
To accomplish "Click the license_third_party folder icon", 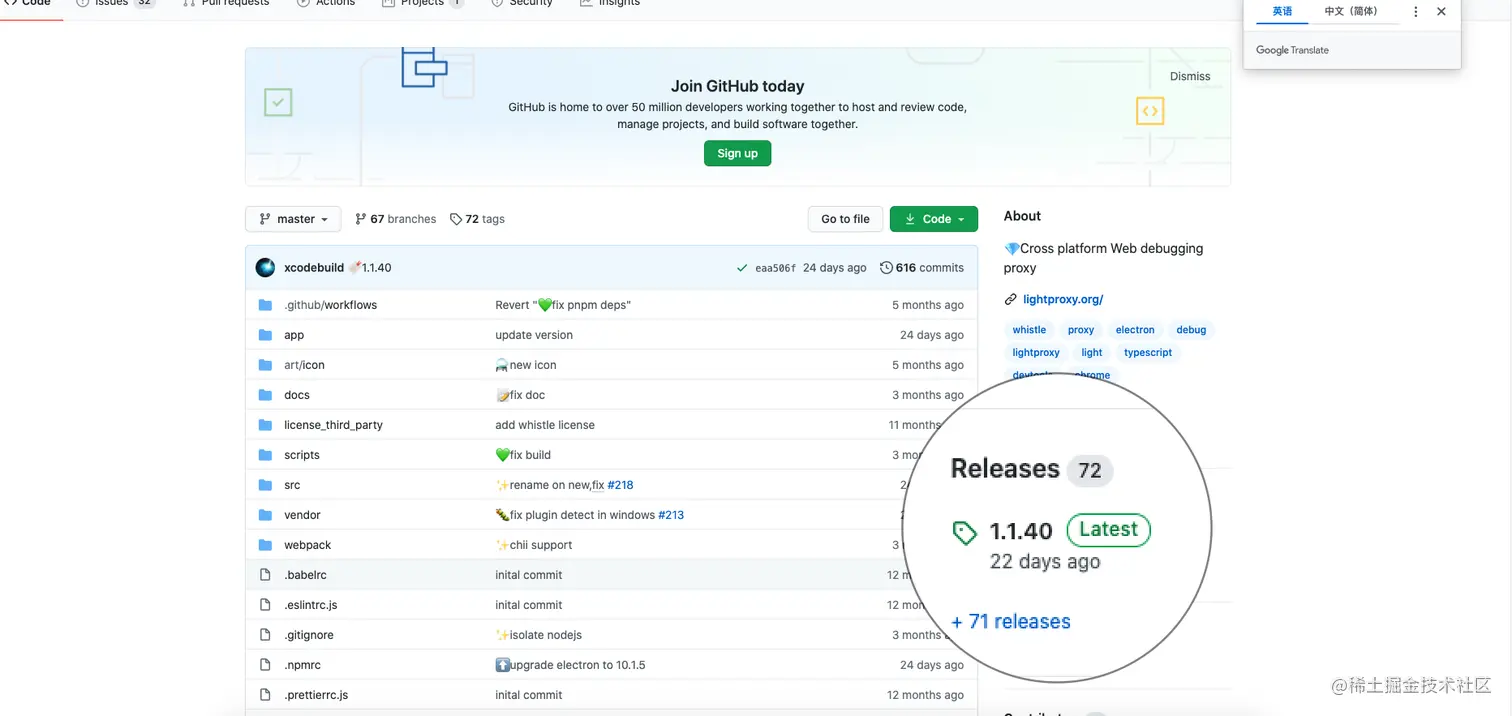I will coord(265,425).
